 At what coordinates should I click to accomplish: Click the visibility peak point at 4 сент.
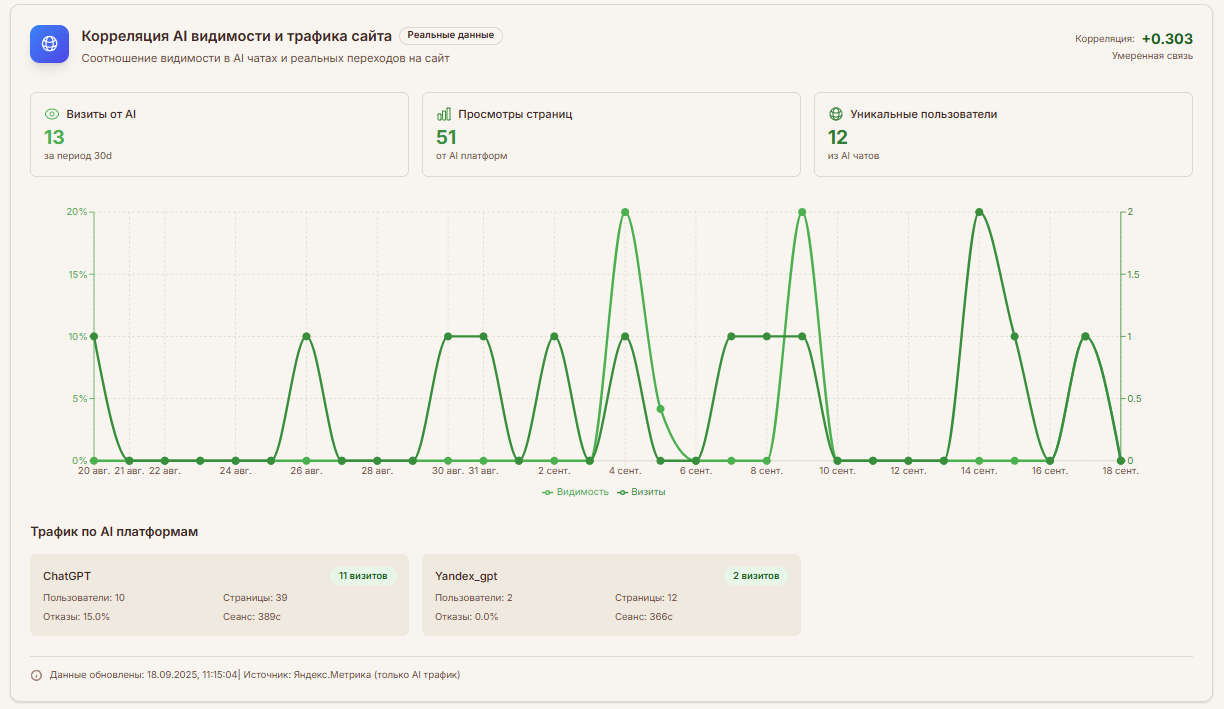625,212
